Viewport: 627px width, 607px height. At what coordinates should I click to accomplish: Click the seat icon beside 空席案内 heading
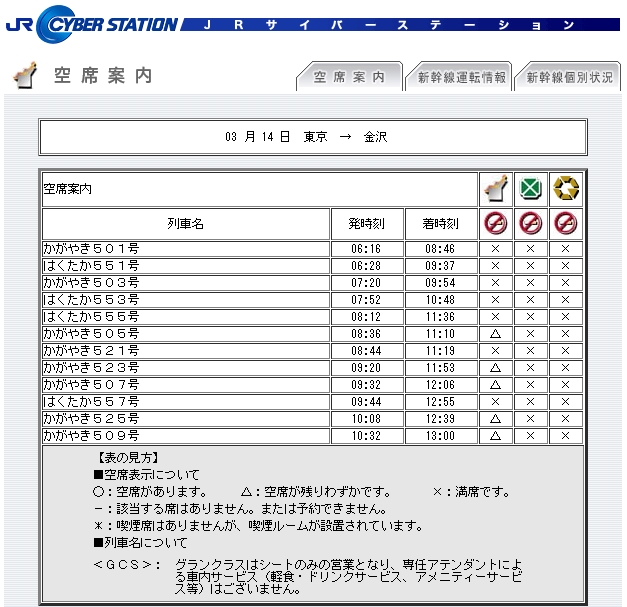[x=25, y=75]
